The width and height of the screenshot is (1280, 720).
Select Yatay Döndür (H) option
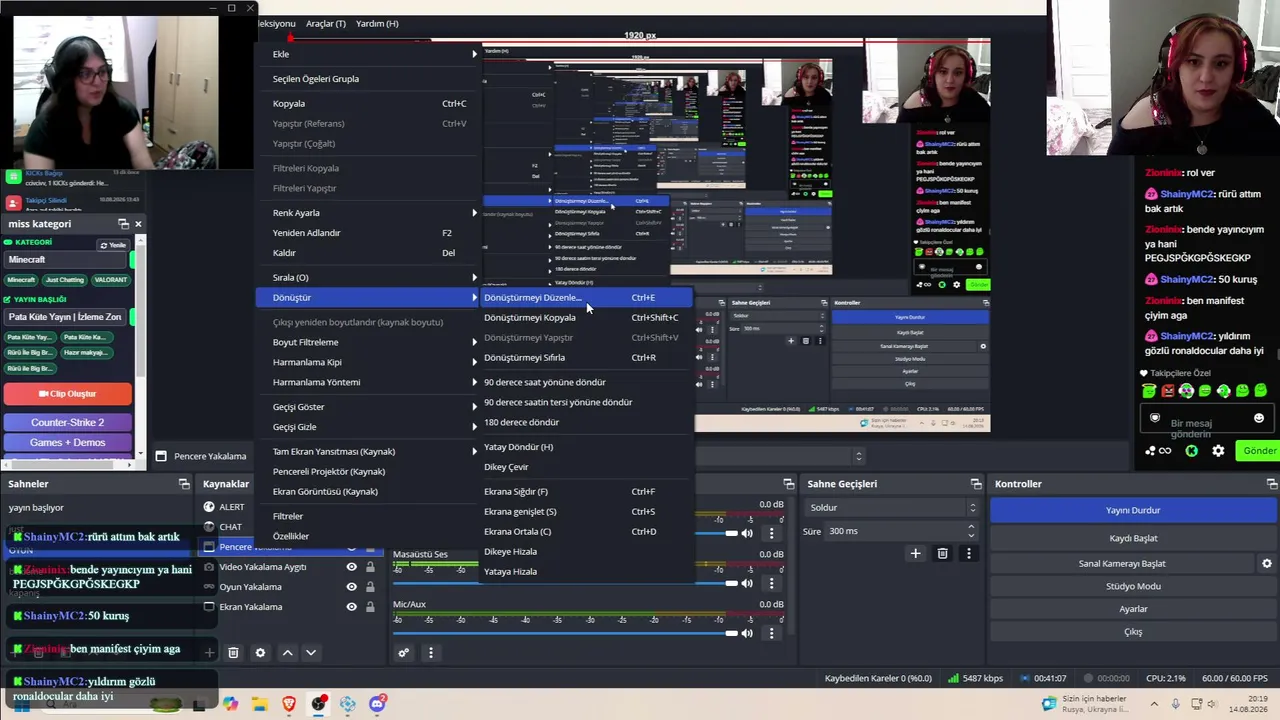585,447
